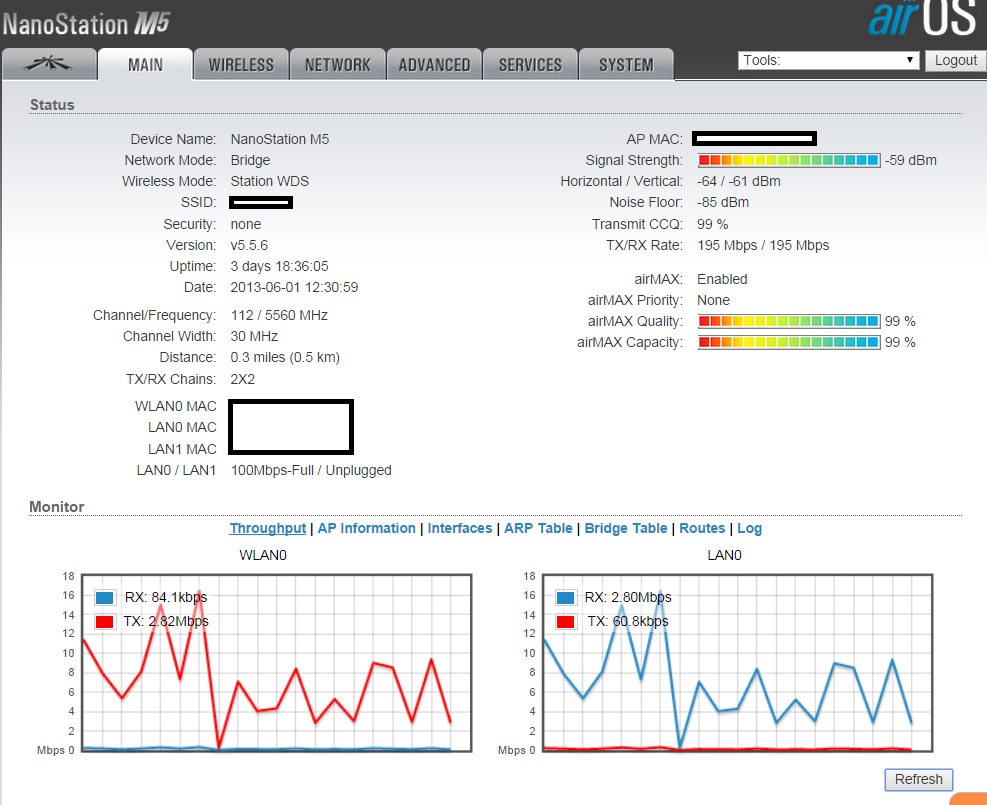This screenshot has width=987, height=805.
Task: Click the WLAN0 throughput chart
Action: [276, 663]
